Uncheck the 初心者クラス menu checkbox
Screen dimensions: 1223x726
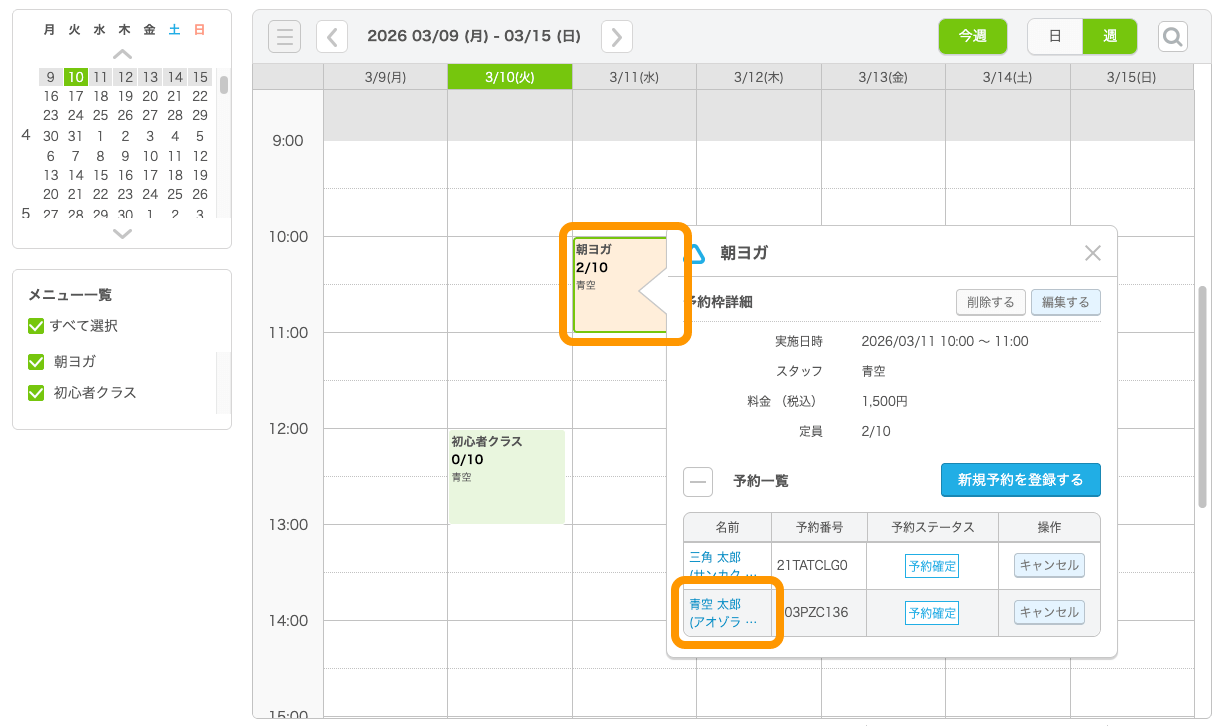[x=36, y=393]
